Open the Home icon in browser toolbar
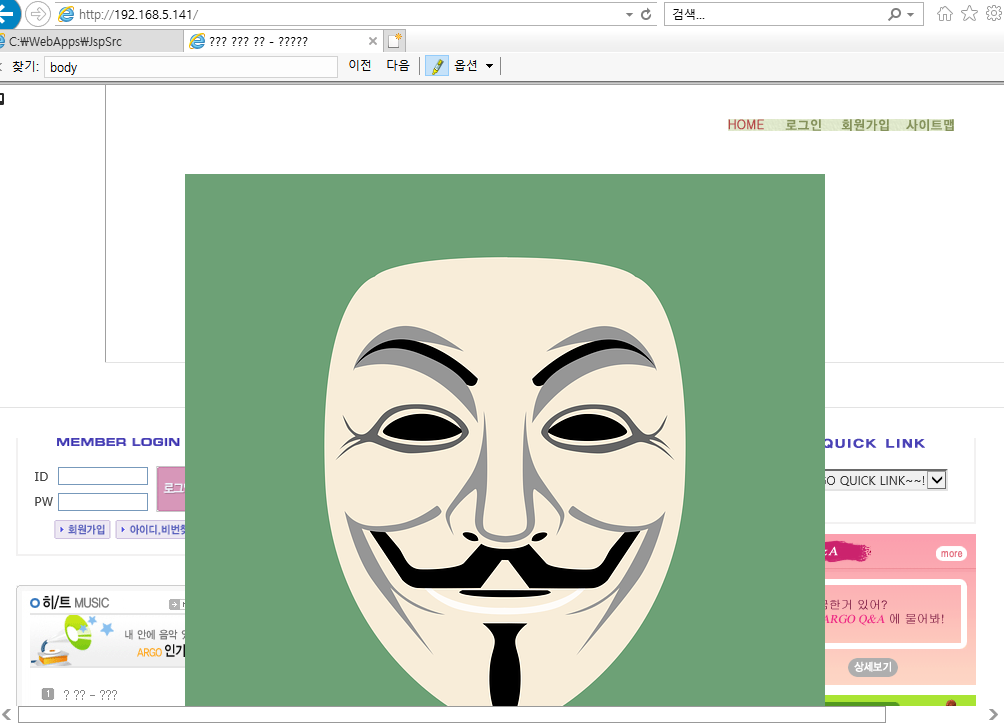The height and width of the screenshot is (723, 1004). [944, 13]
